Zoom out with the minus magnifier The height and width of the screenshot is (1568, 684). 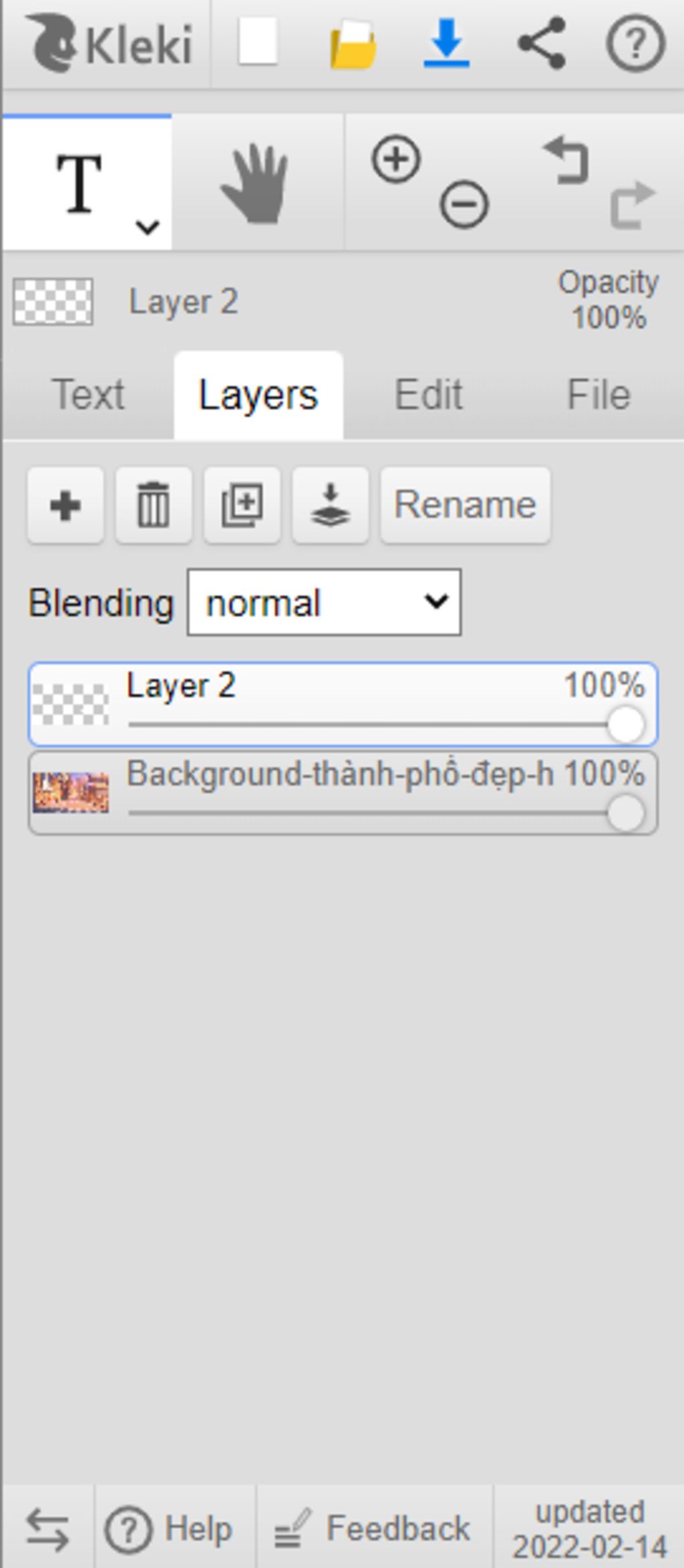(x=464, y=204)
